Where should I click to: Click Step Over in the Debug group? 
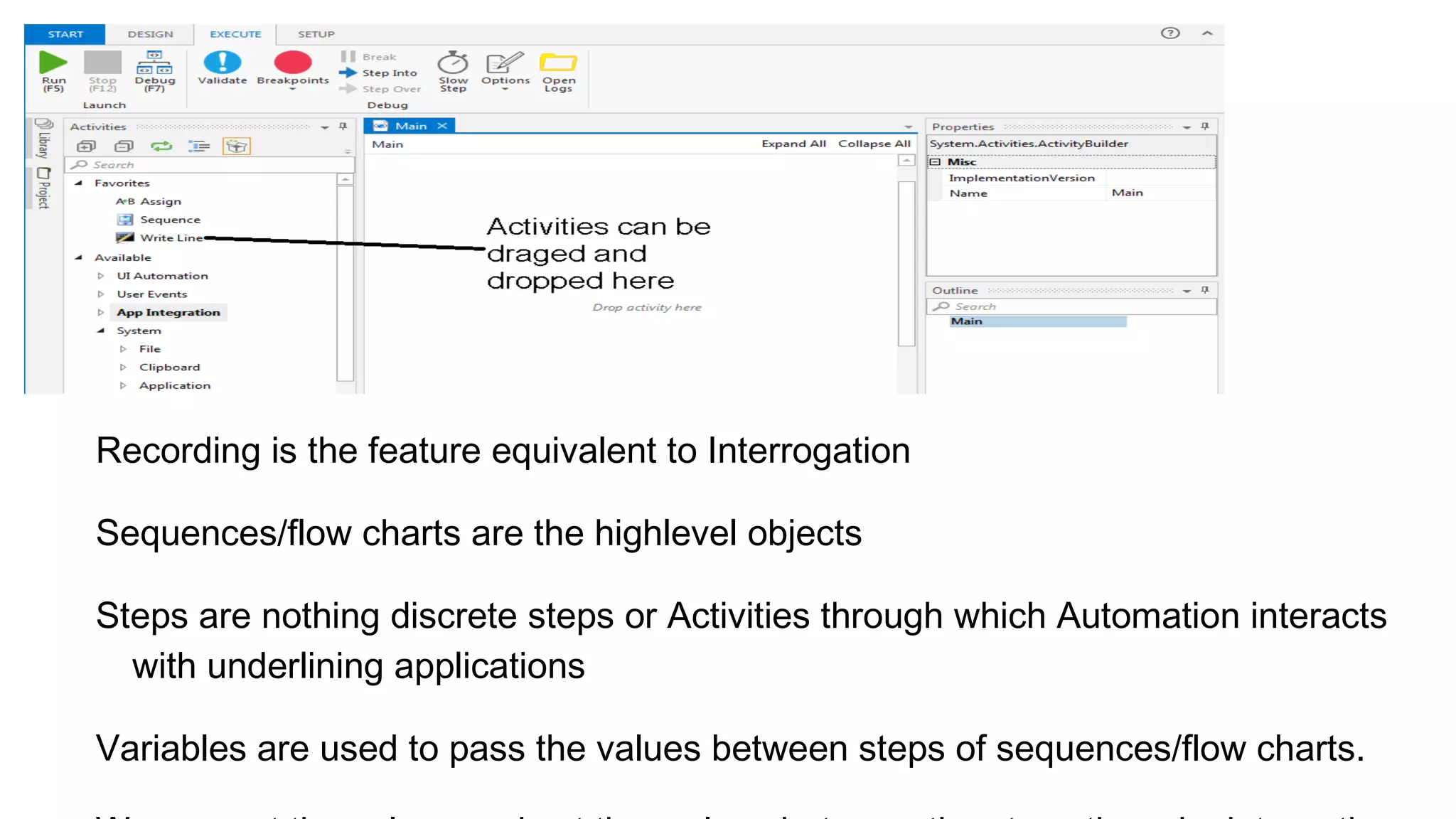point(380,89)
